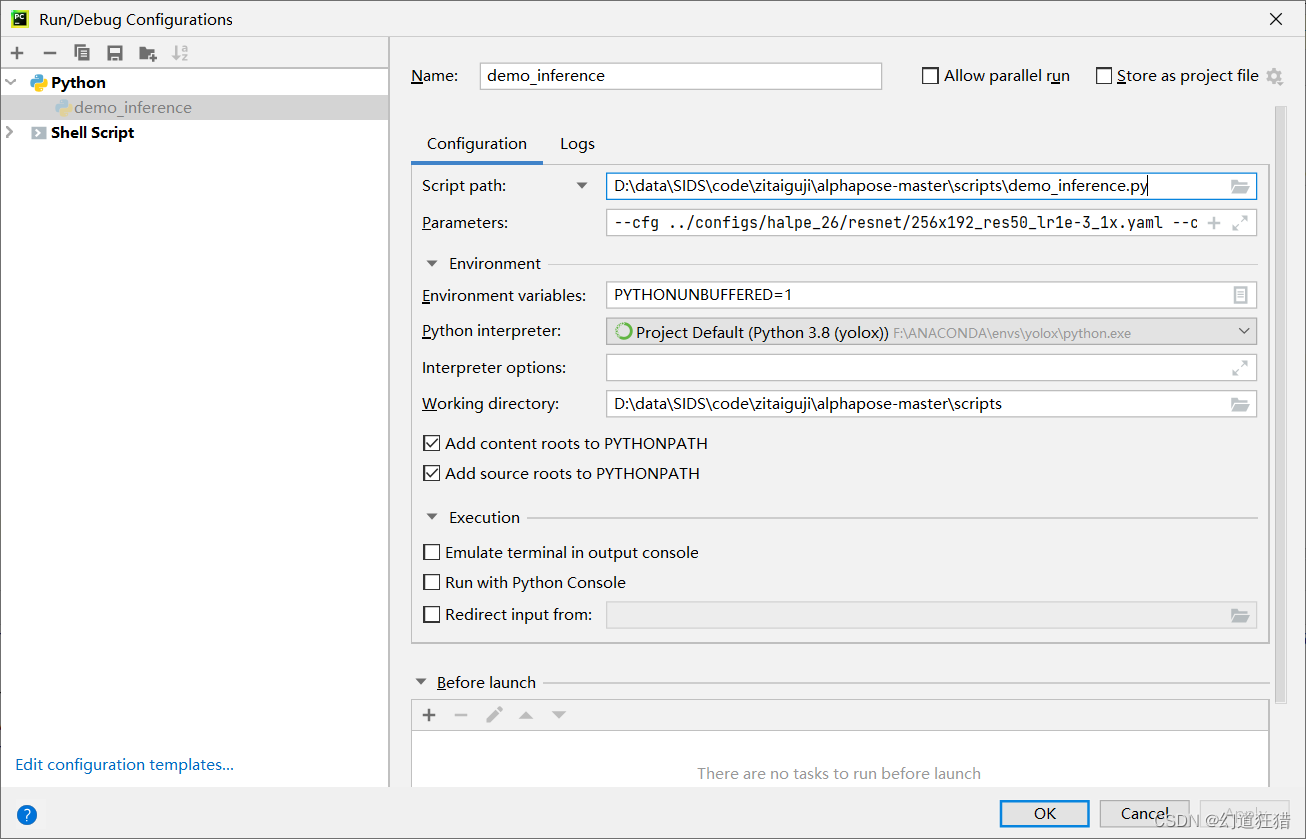Collapse the Before launch section

point(421,682)
